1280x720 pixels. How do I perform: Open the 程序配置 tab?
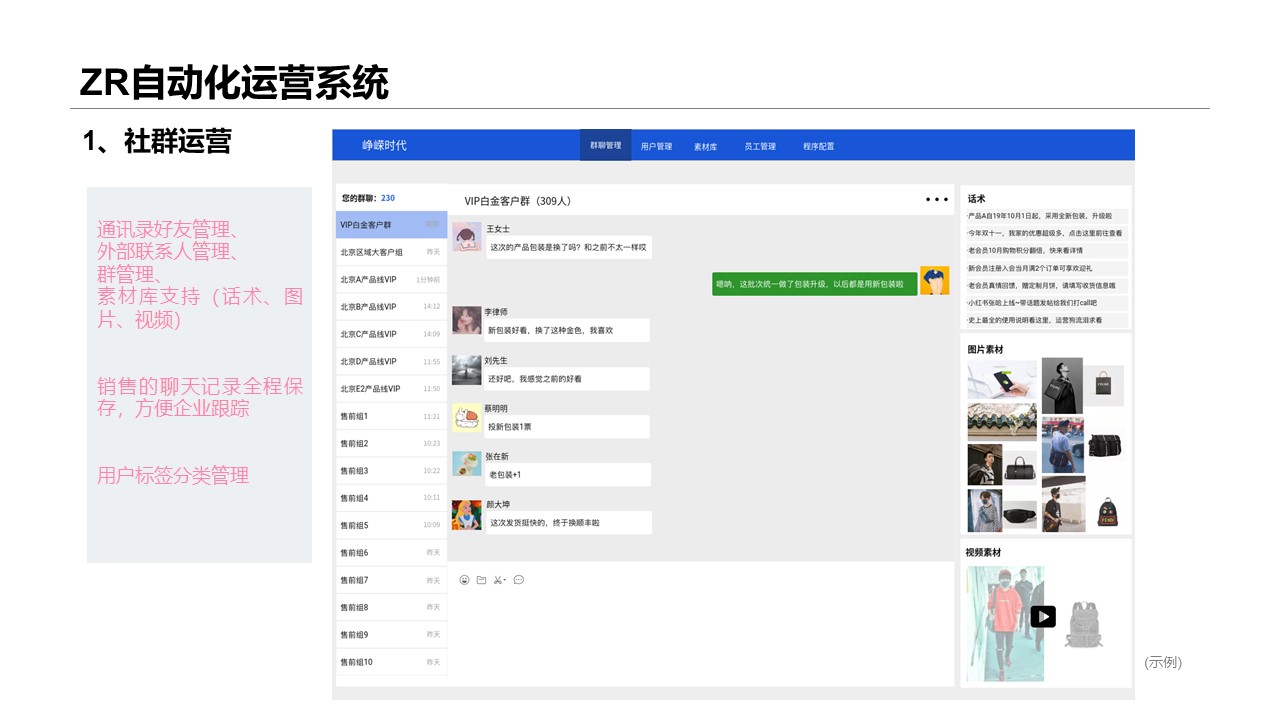click(818, 146)
